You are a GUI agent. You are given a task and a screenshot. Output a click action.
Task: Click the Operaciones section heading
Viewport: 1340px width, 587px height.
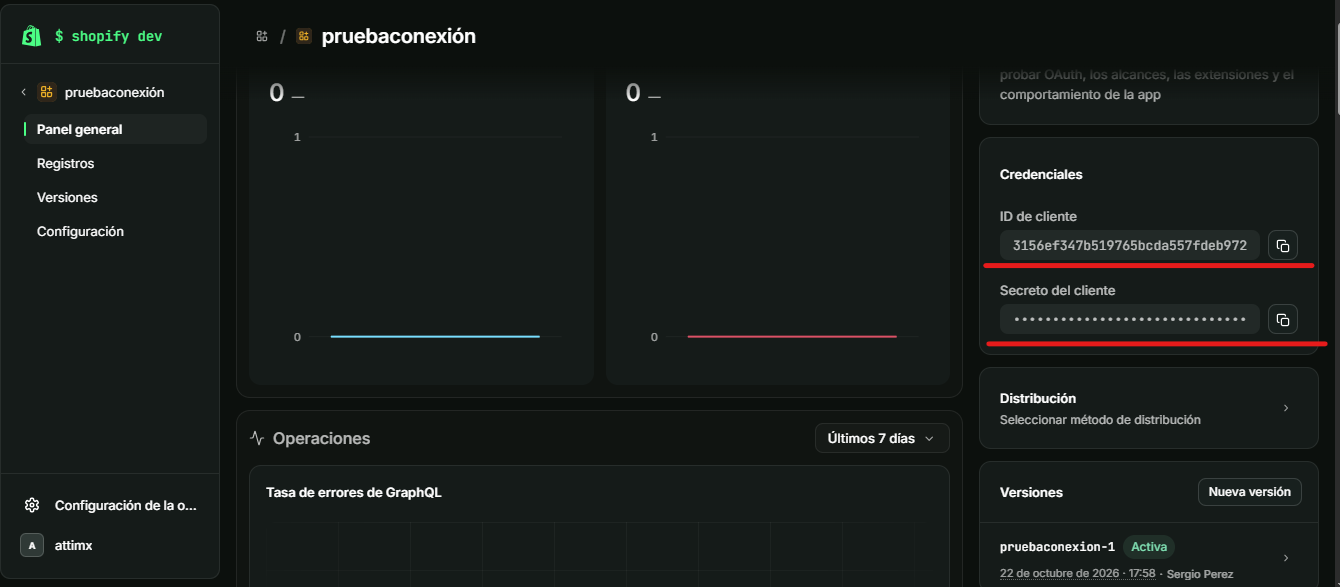[x=321, y=438]
